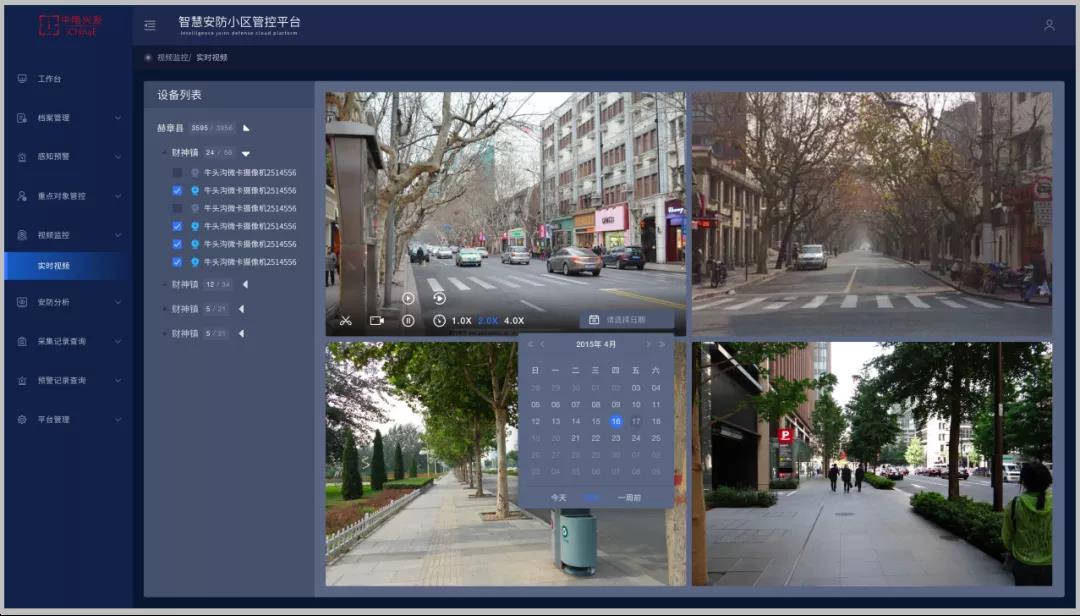The height and width of the screenshot is (616, 1080).
Task: Click the calendar icon in date field
Action: click(594, 320)
